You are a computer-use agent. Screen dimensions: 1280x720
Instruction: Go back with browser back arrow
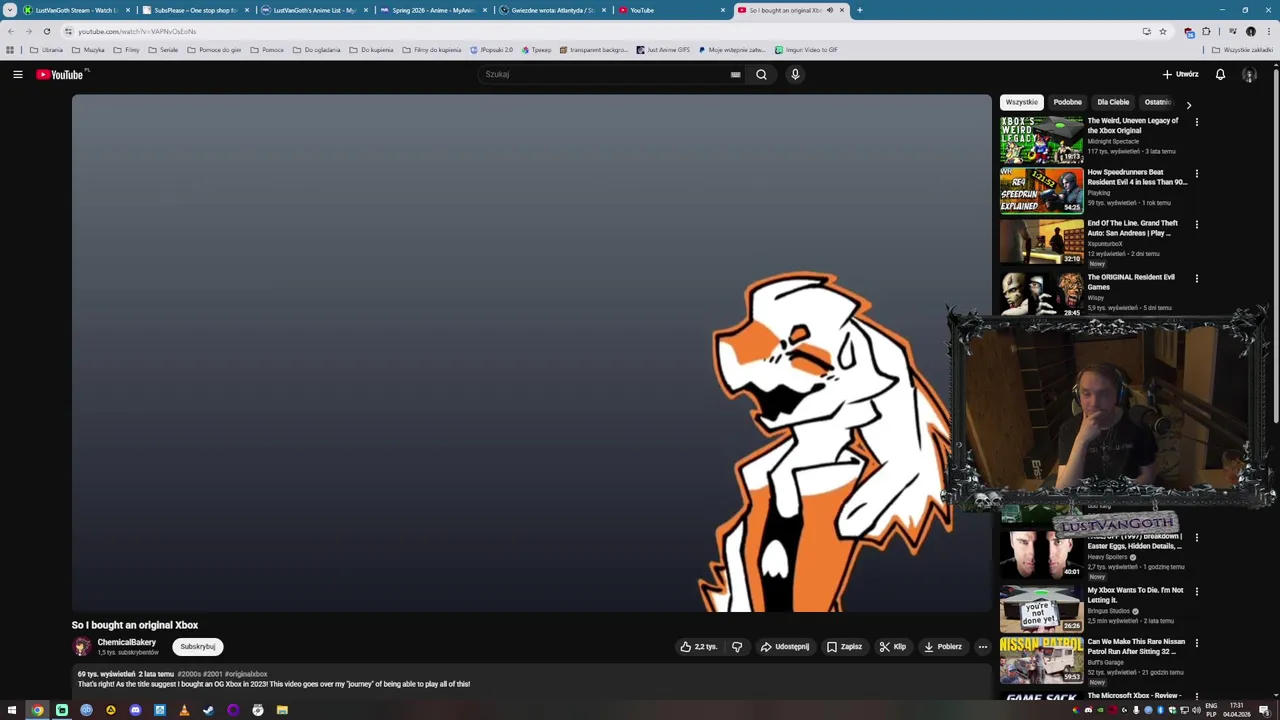(x=11, y=31)
